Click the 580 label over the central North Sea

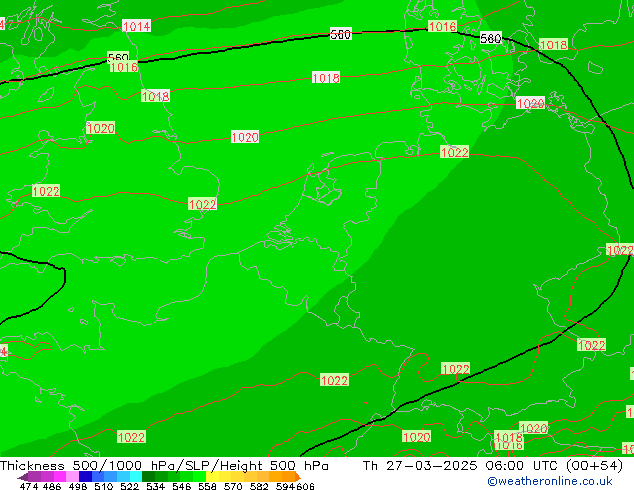340,34
